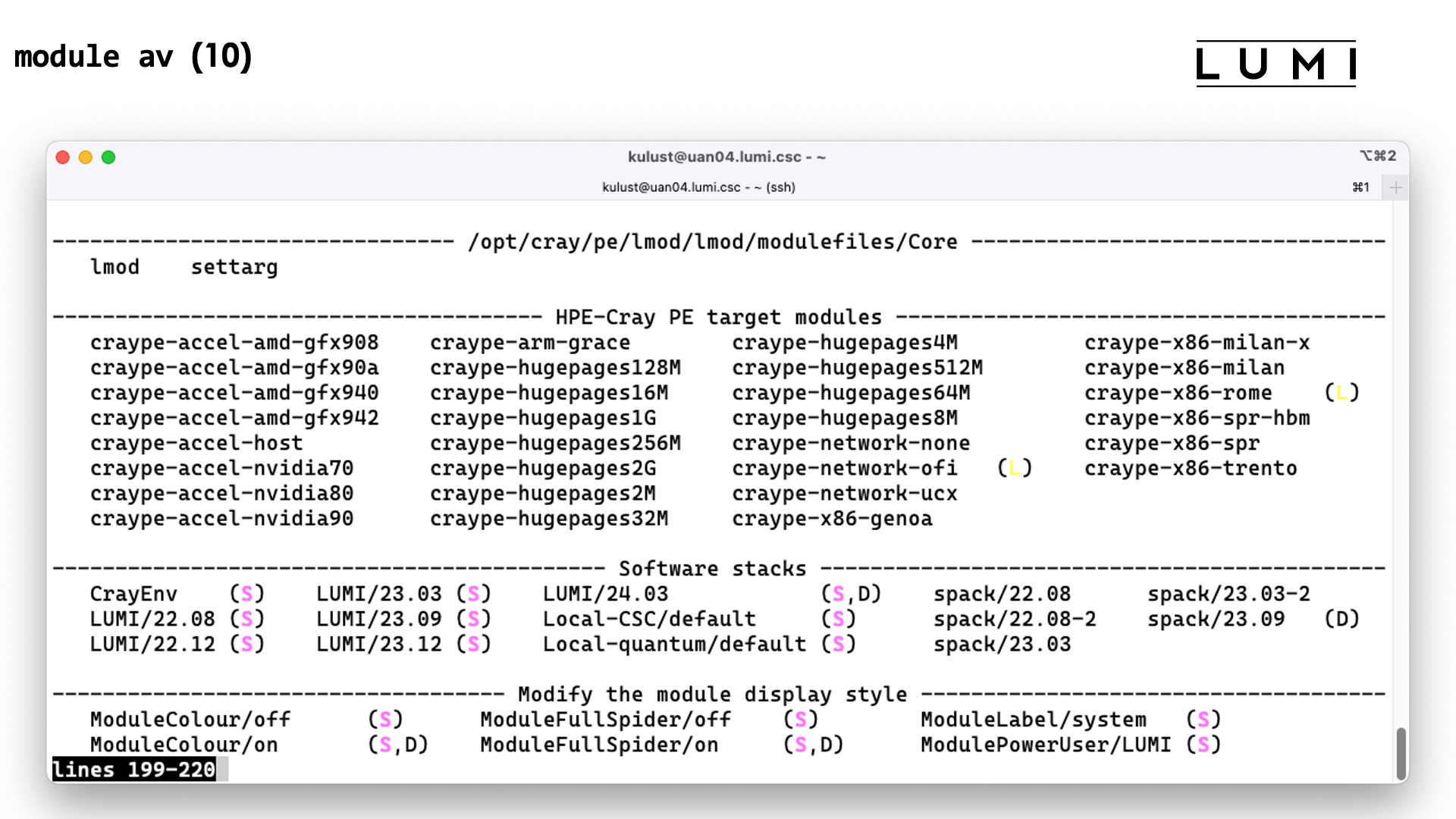This screenshot has height=819, width=1456.
Task: Click 'craype-hugepages16M' entry
Action: tap(549, 393)
